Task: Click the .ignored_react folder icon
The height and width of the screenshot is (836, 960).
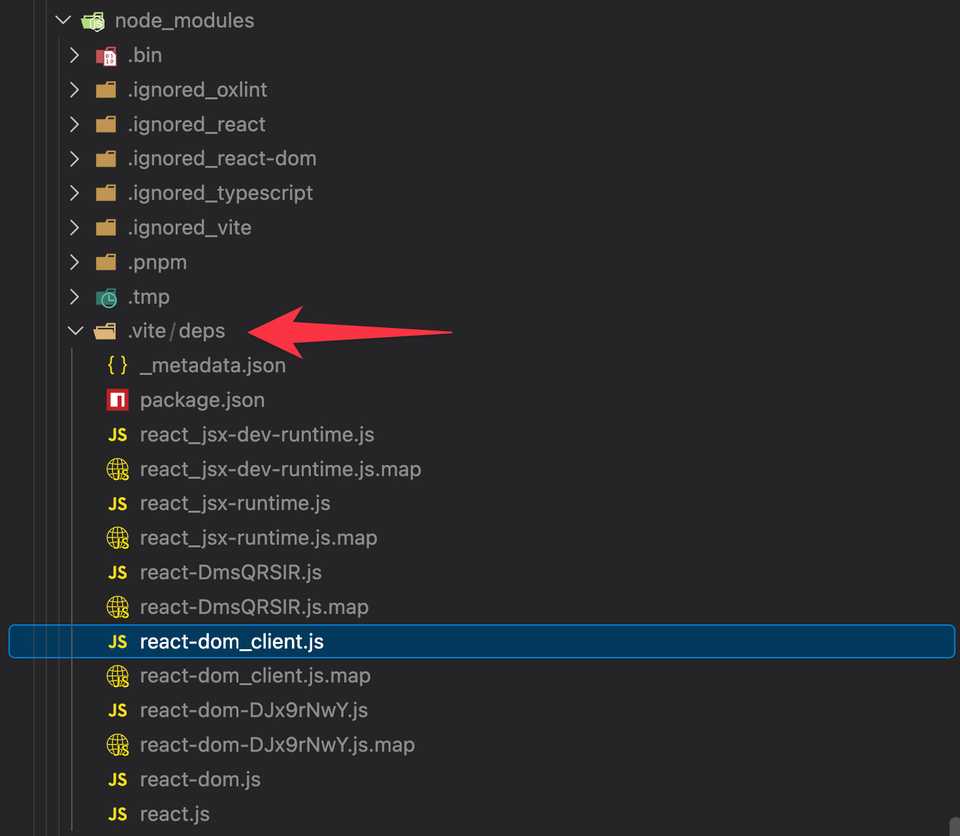Action: [x=106, y=124]
